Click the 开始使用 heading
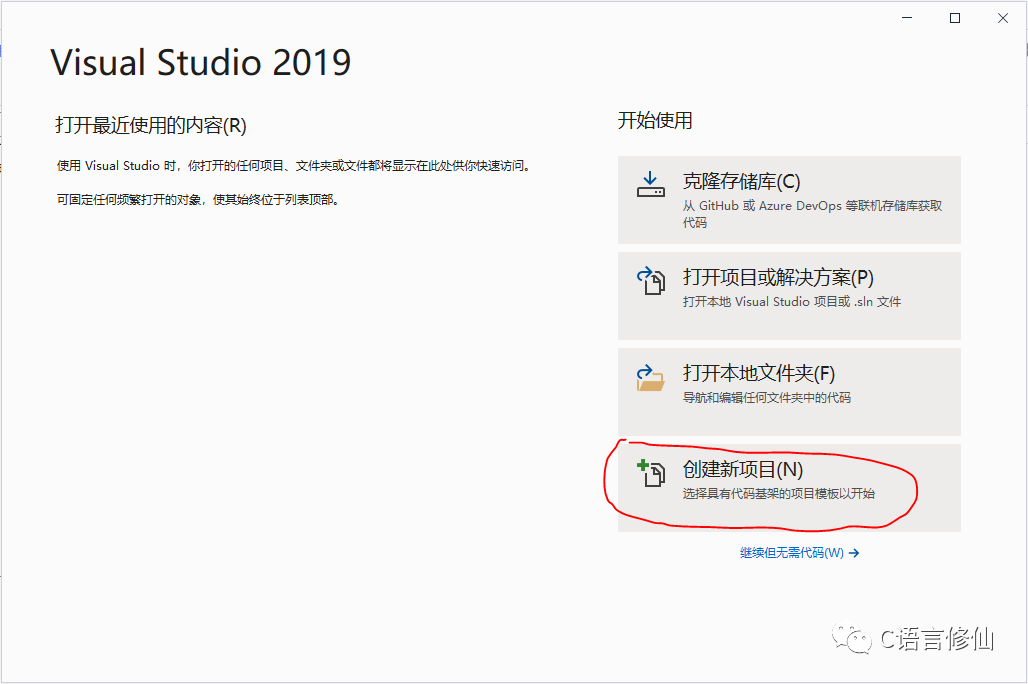 coord(655,121)
